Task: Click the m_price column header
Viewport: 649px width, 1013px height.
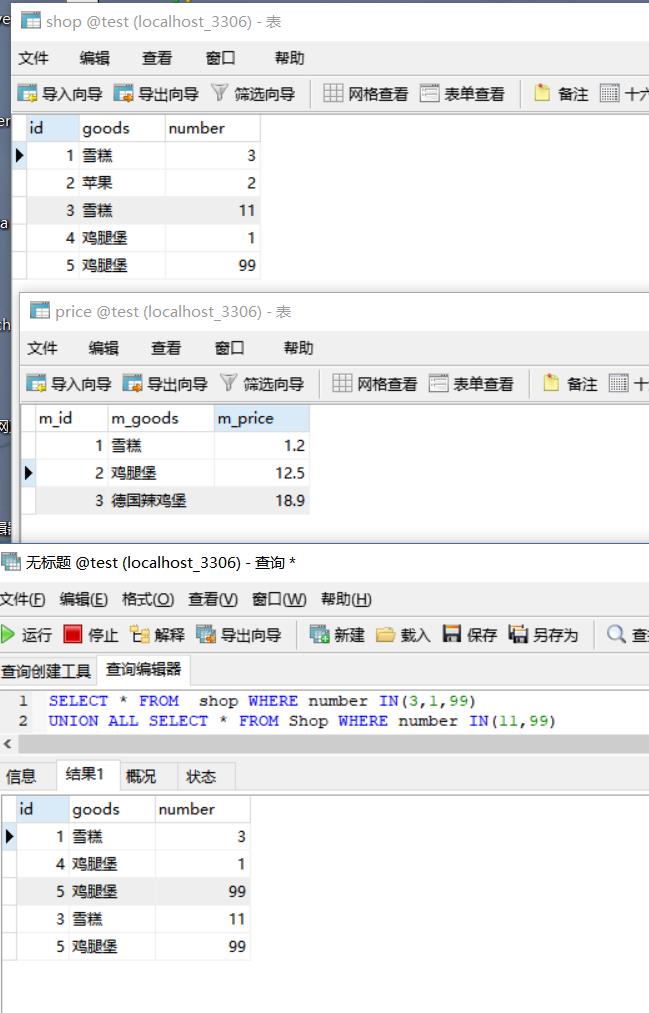Action: [x=246, y=418]
